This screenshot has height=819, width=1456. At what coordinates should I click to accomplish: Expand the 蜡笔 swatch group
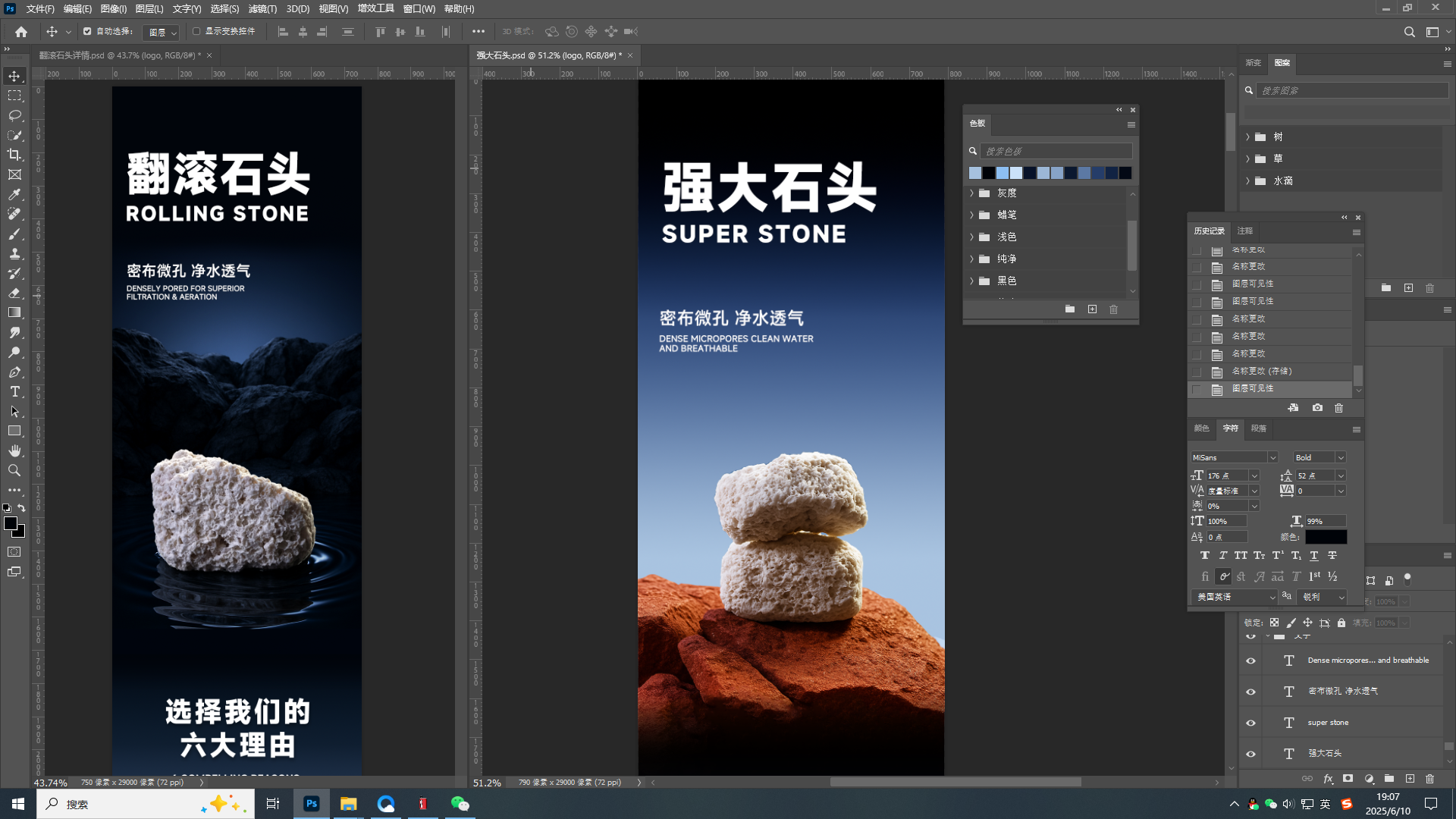972,215
